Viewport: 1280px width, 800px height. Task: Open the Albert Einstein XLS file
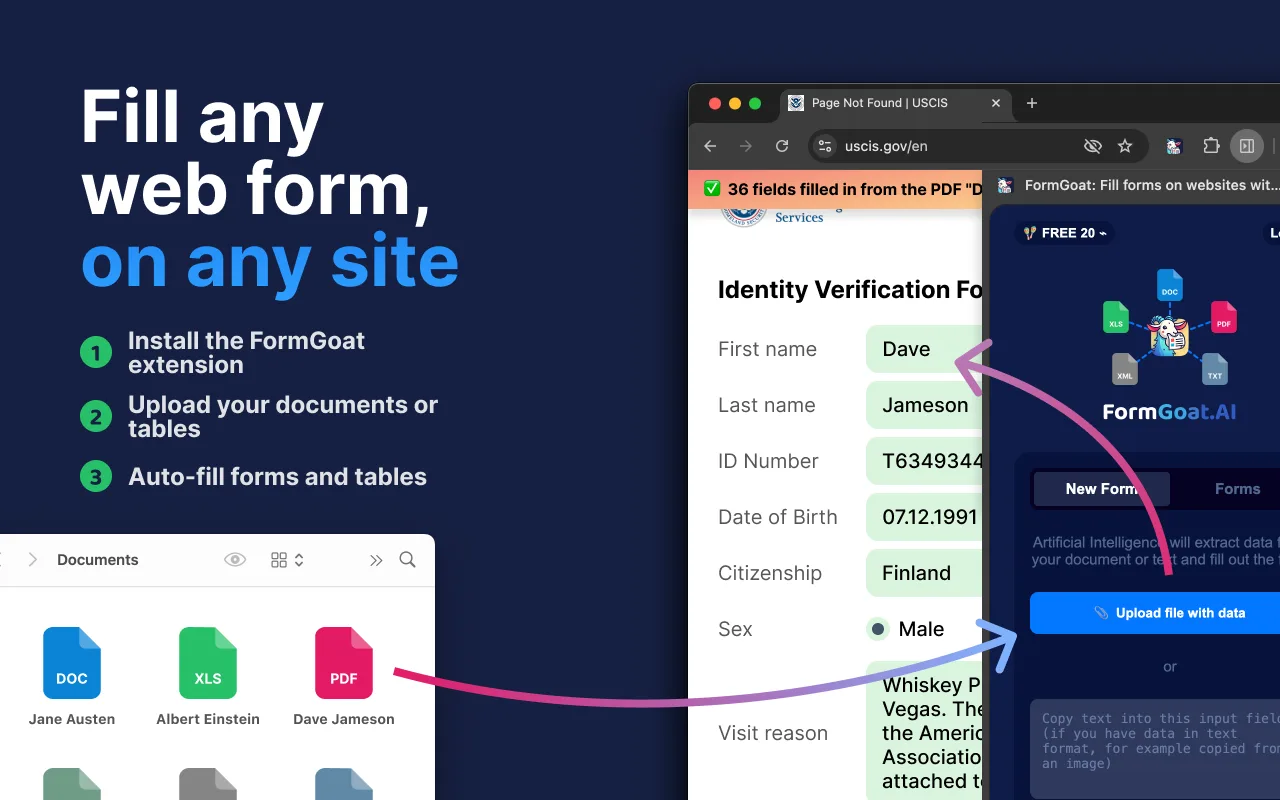tap(208, 676)
